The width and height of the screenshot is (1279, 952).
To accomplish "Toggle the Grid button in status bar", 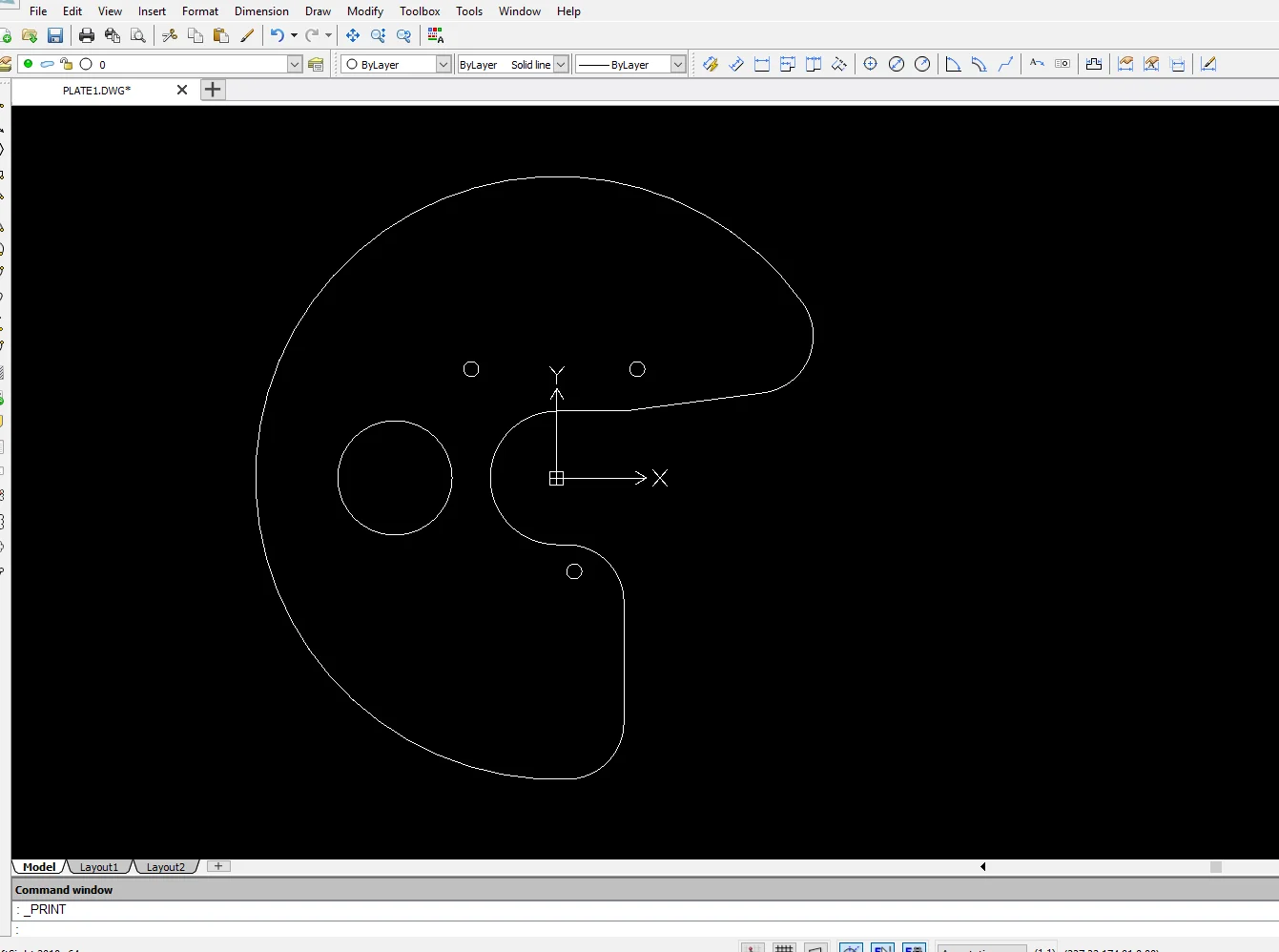I will 784,947.
